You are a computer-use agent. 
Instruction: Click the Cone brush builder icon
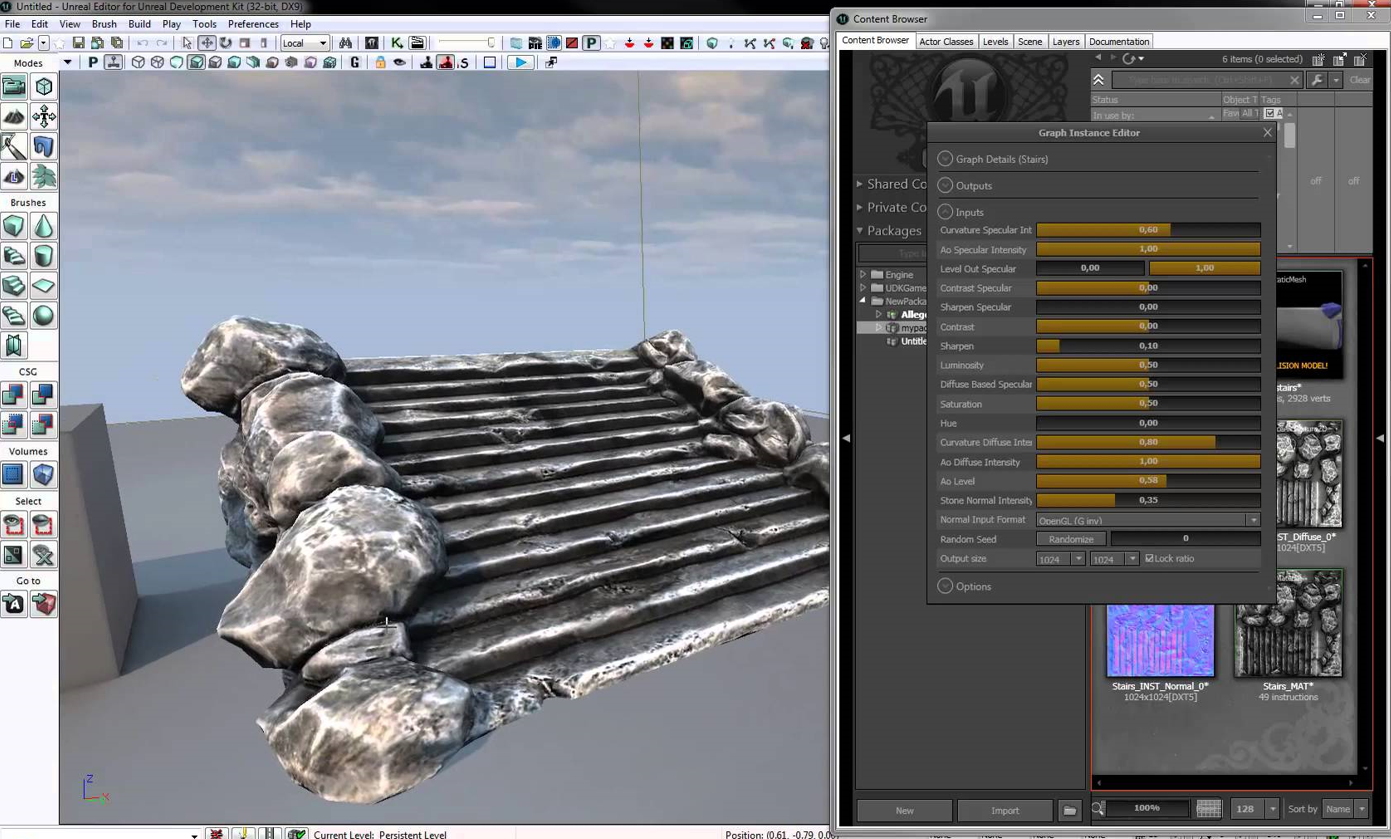pyautogui.click(x=43, y=227)
